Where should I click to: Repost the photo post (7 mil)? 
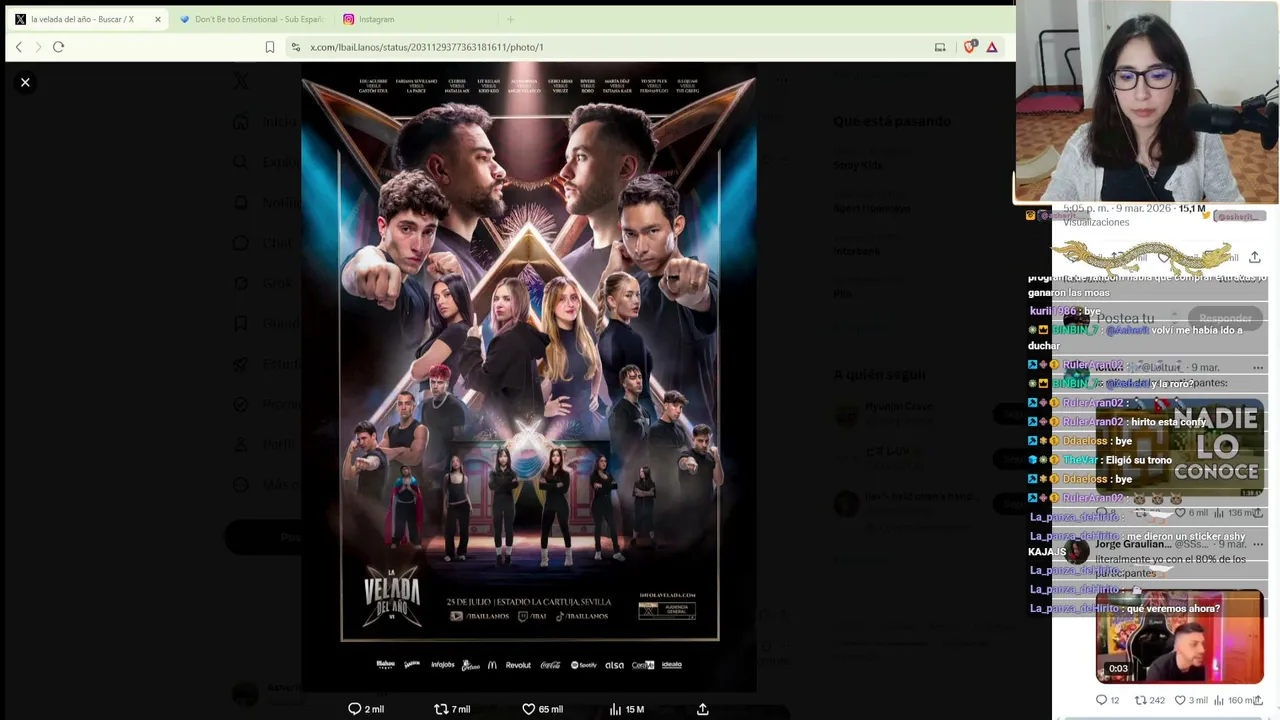(451, 709)
